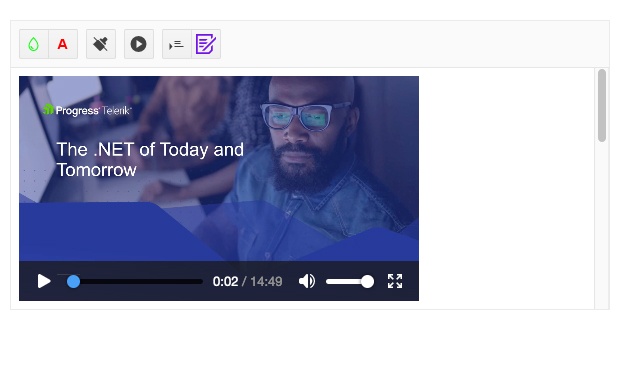Play the .NET of Today video

coord(44,281)
